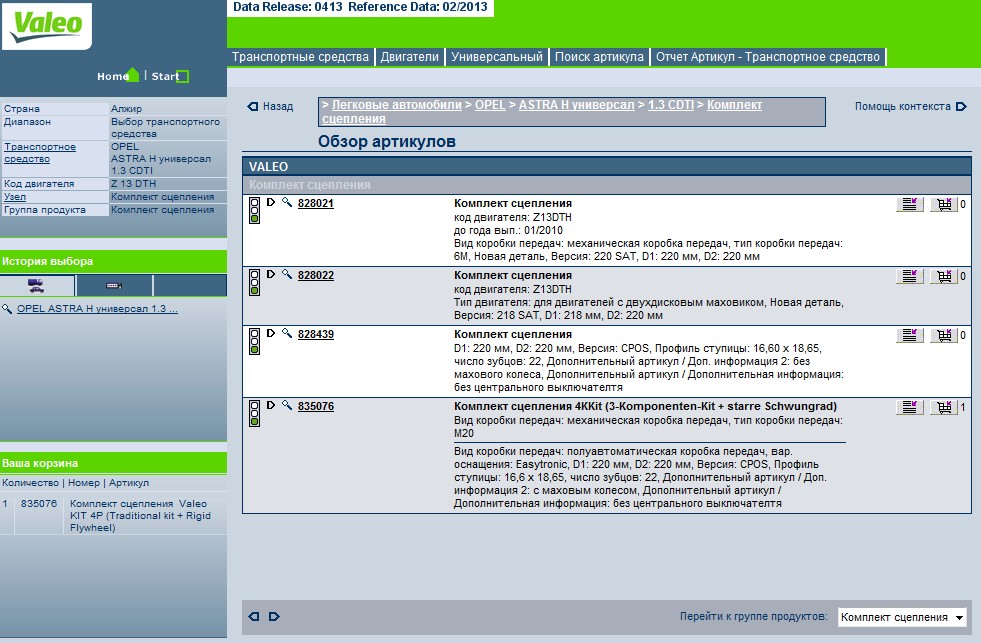This screenshot has width=981, height=643.
Task: Click Назад back link text
Action: [278, 106]
